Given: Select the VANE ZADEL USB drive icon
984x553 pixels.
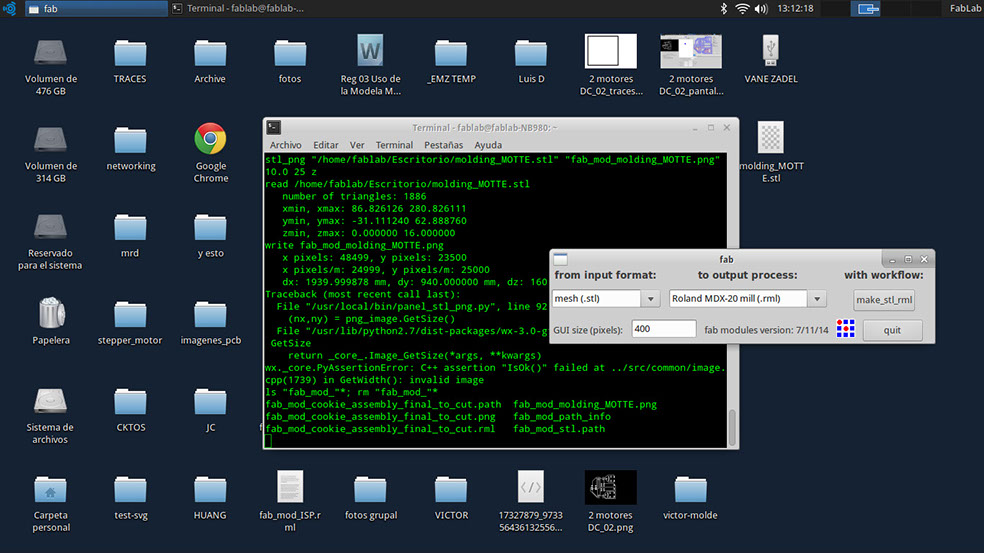Looking at the screenshot, I should tap(771, 50).
